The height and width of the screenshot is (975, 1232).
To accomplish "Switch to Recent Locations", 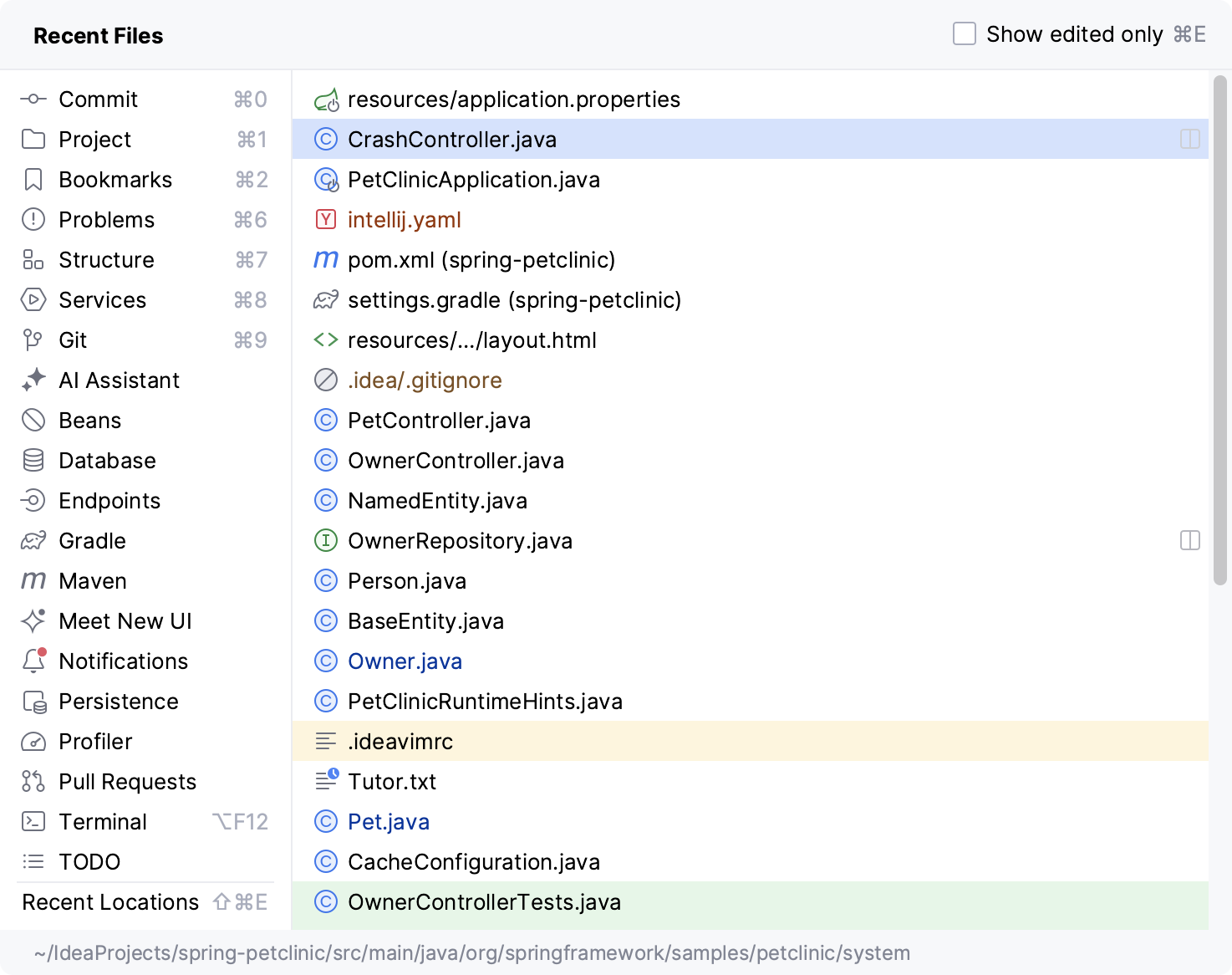I will coord(145,902).
